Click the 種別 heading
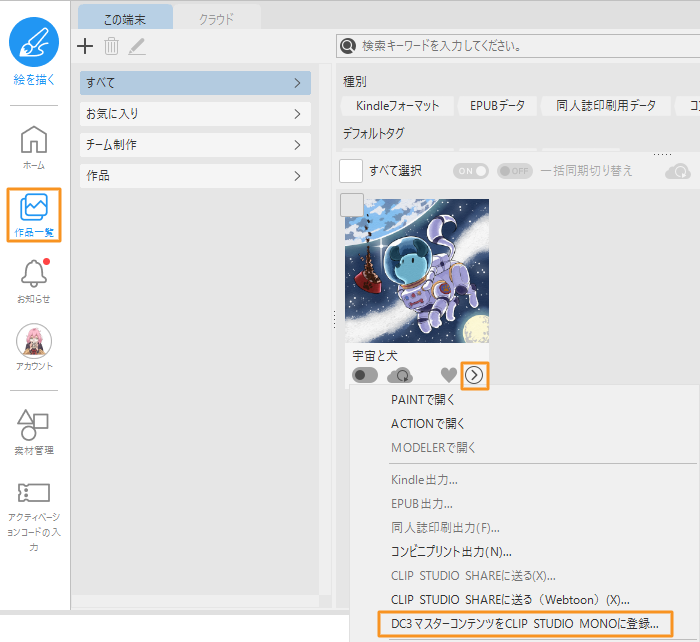Image resolution: width=700 pixels, height=642 pixels. pyautogui.click(x=355, y=81)
